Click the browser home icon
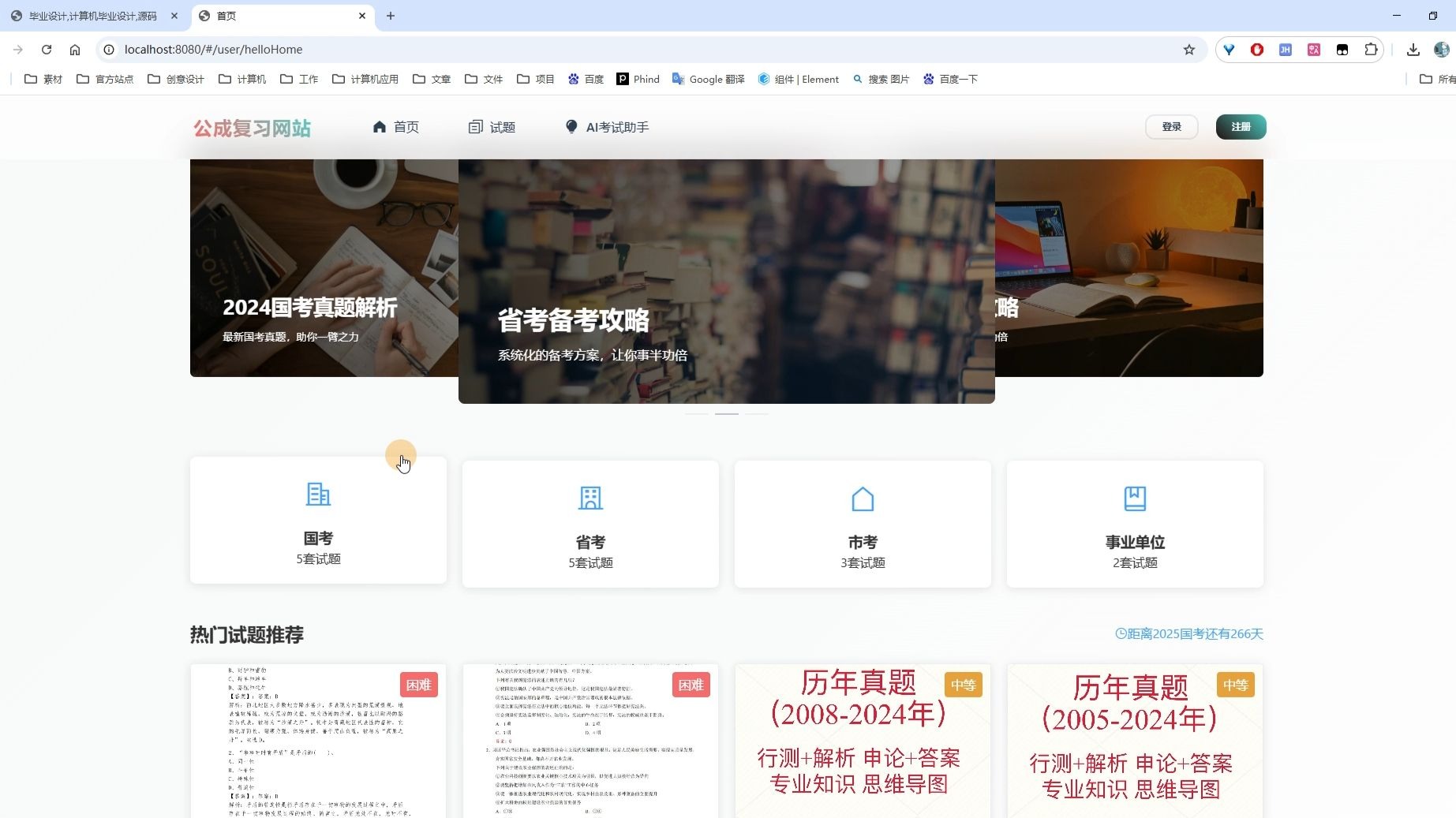This screenshot has width=1456, height=818. [75, 50]
